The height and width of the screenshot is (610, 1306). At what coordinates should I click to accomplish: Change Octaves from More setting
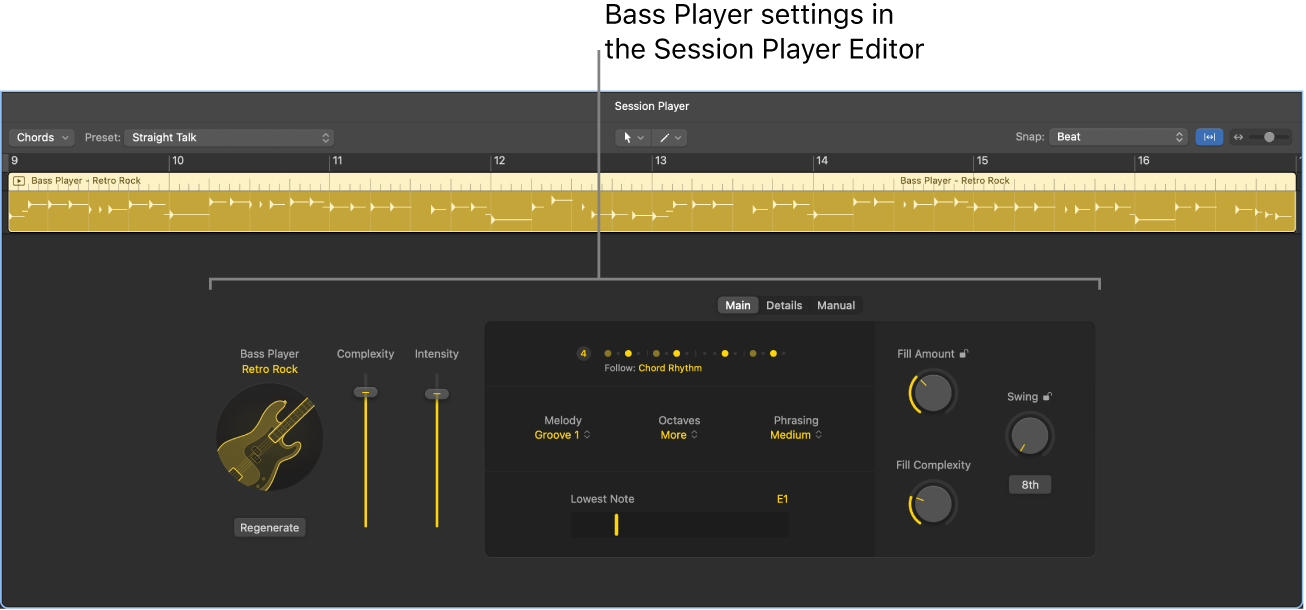pyautogui.click(x=679, y=435)
